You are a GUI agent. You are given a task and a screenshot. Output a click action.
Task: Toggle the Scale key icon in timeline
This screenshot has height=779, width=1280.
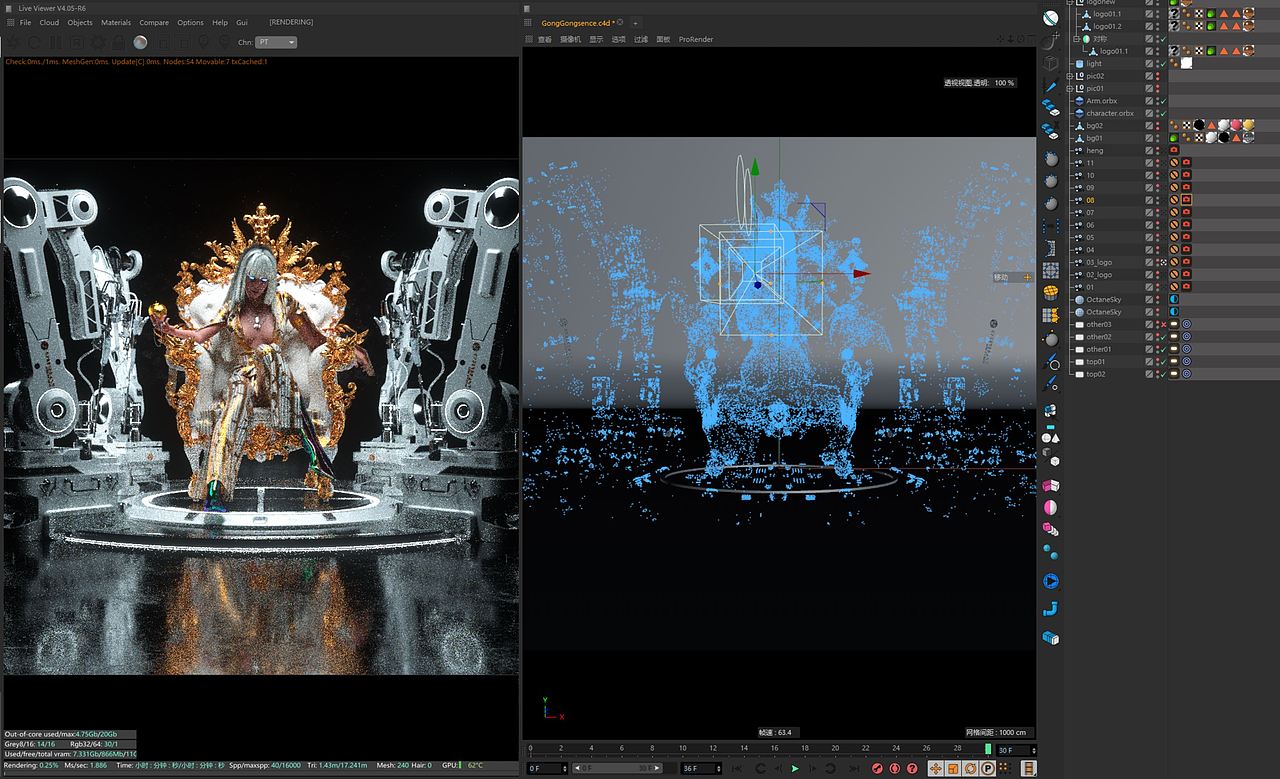coord(953,768)
